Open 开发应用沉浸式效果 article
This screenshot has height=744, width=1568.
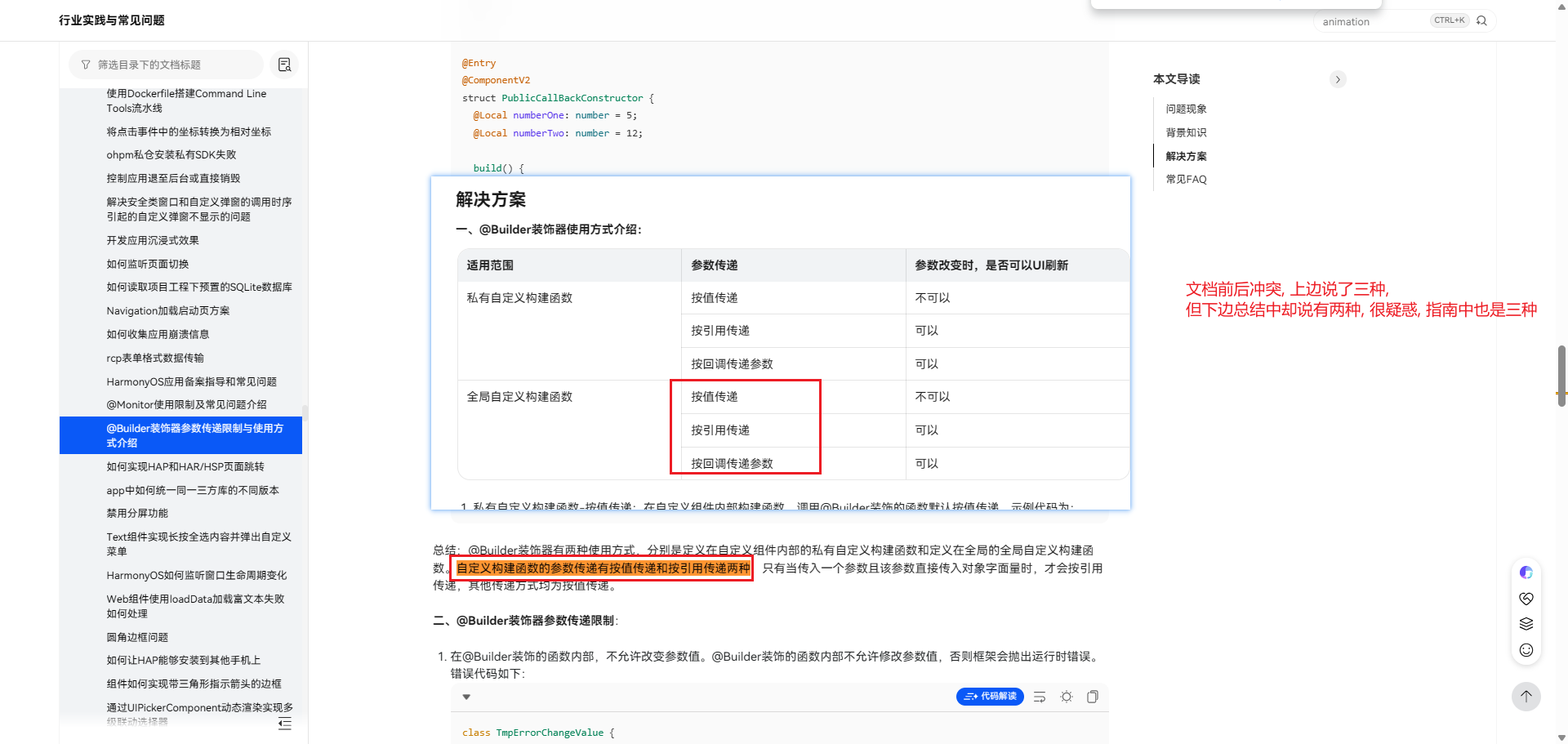(153, 240)
